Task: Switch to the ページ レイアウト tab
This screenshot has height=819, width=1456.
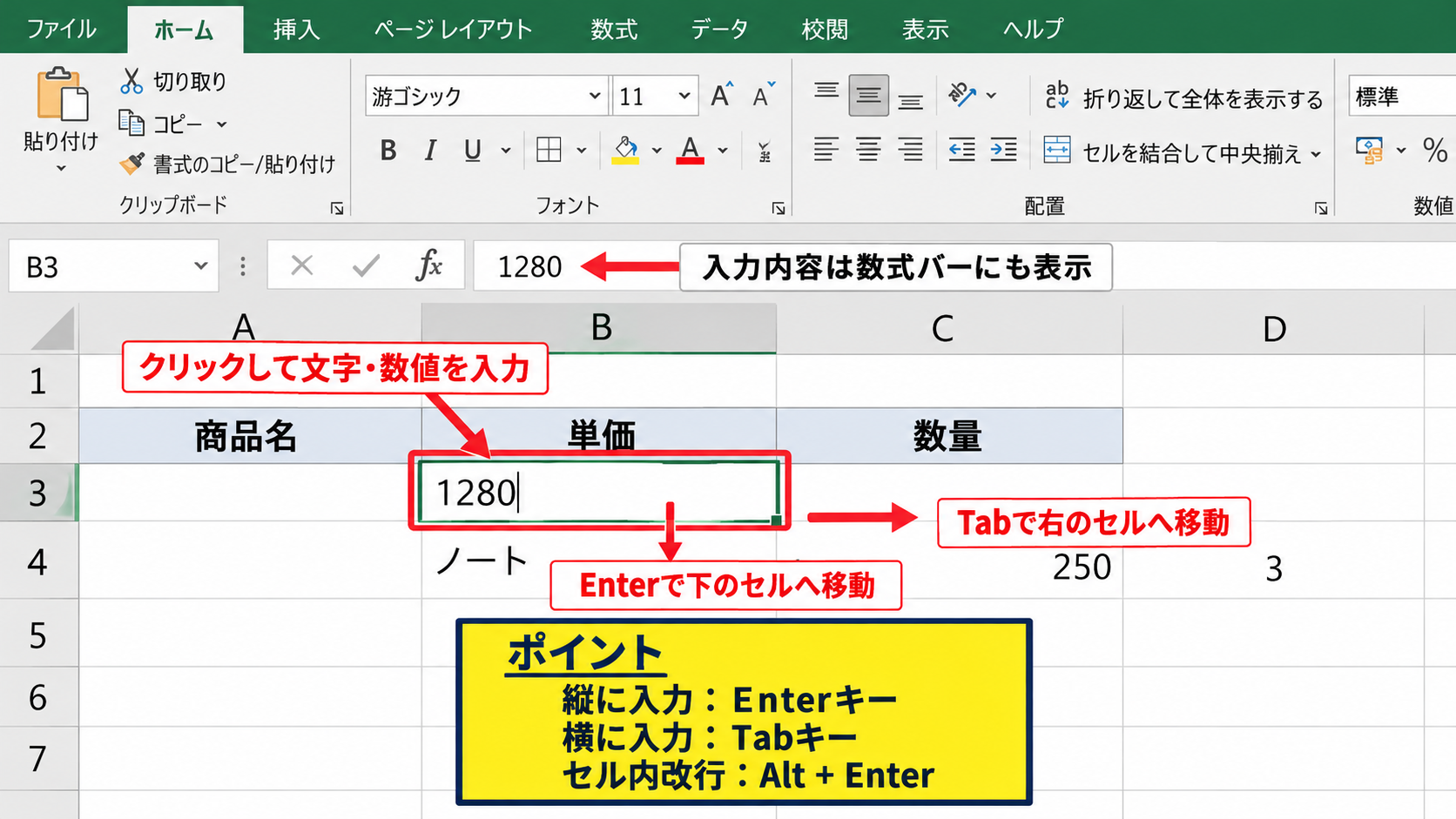Action: pos(453,29)
